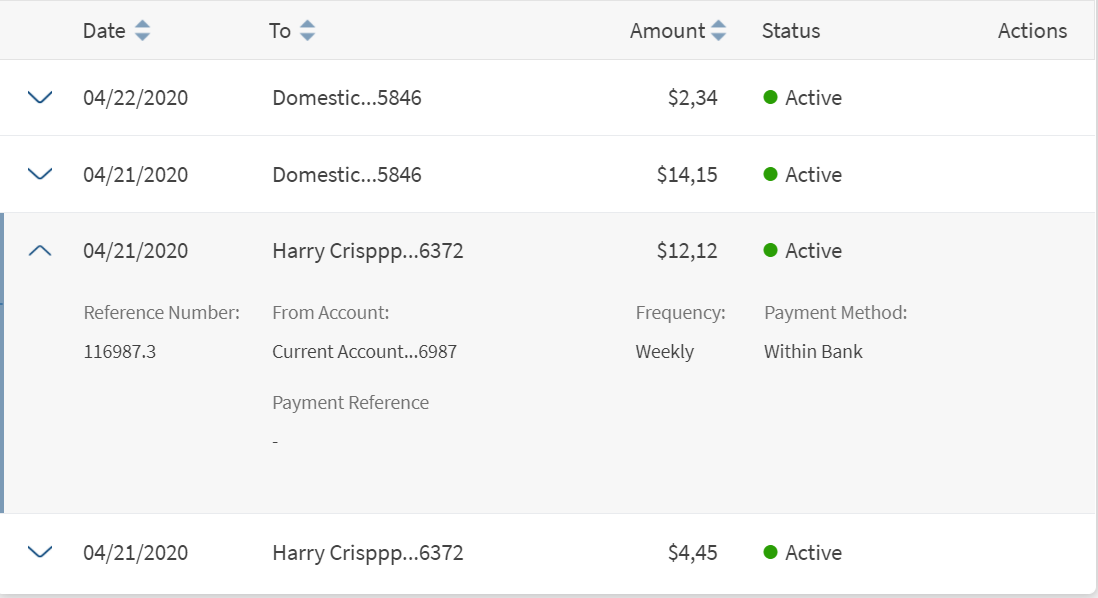The width and height of the screenshot is (1098, 598).
Task: Click the Weekly frequency value
Action: point(664,352)
